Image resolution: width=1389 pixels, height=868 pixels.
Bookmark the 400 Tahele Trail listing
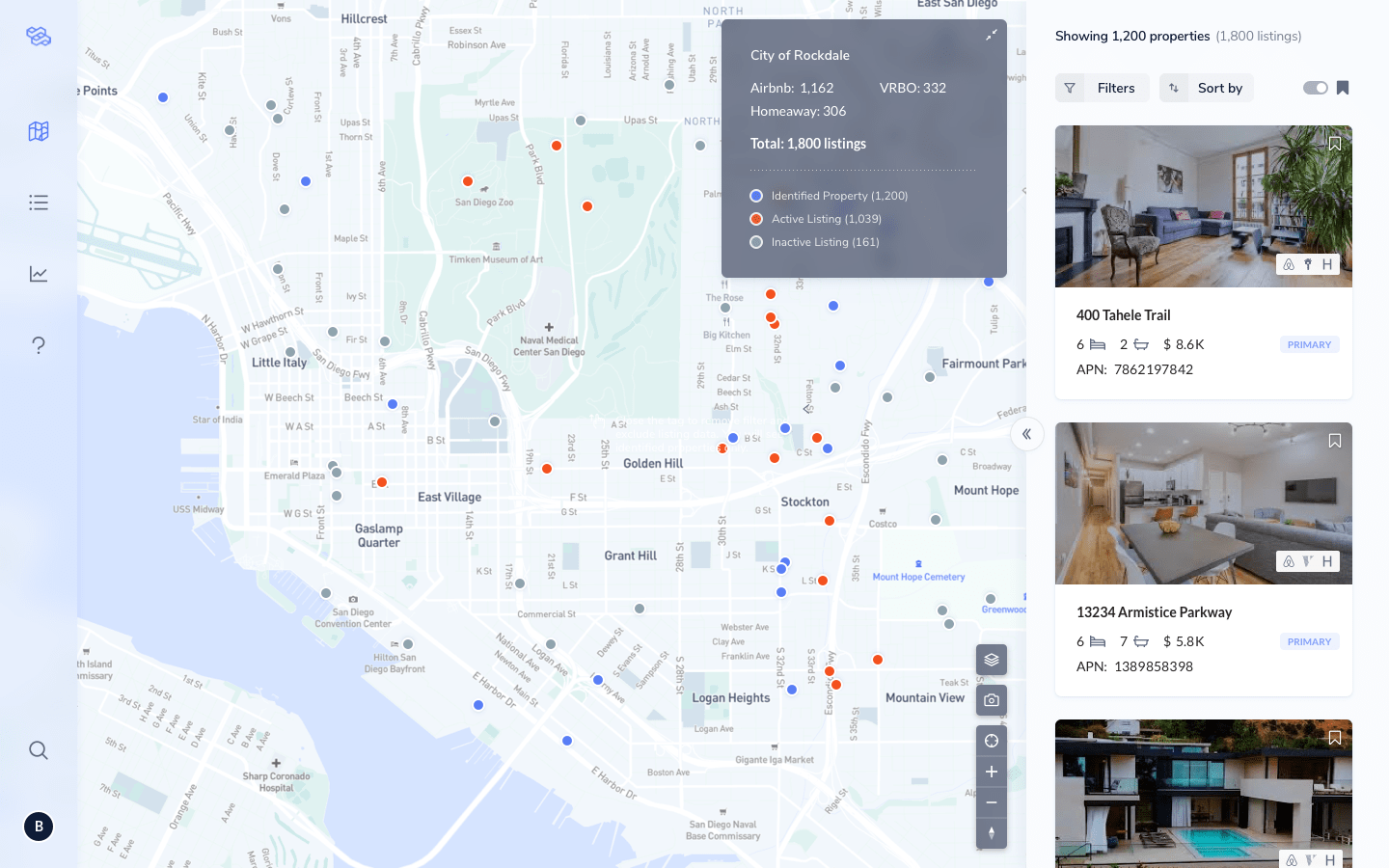(1335, 144)
